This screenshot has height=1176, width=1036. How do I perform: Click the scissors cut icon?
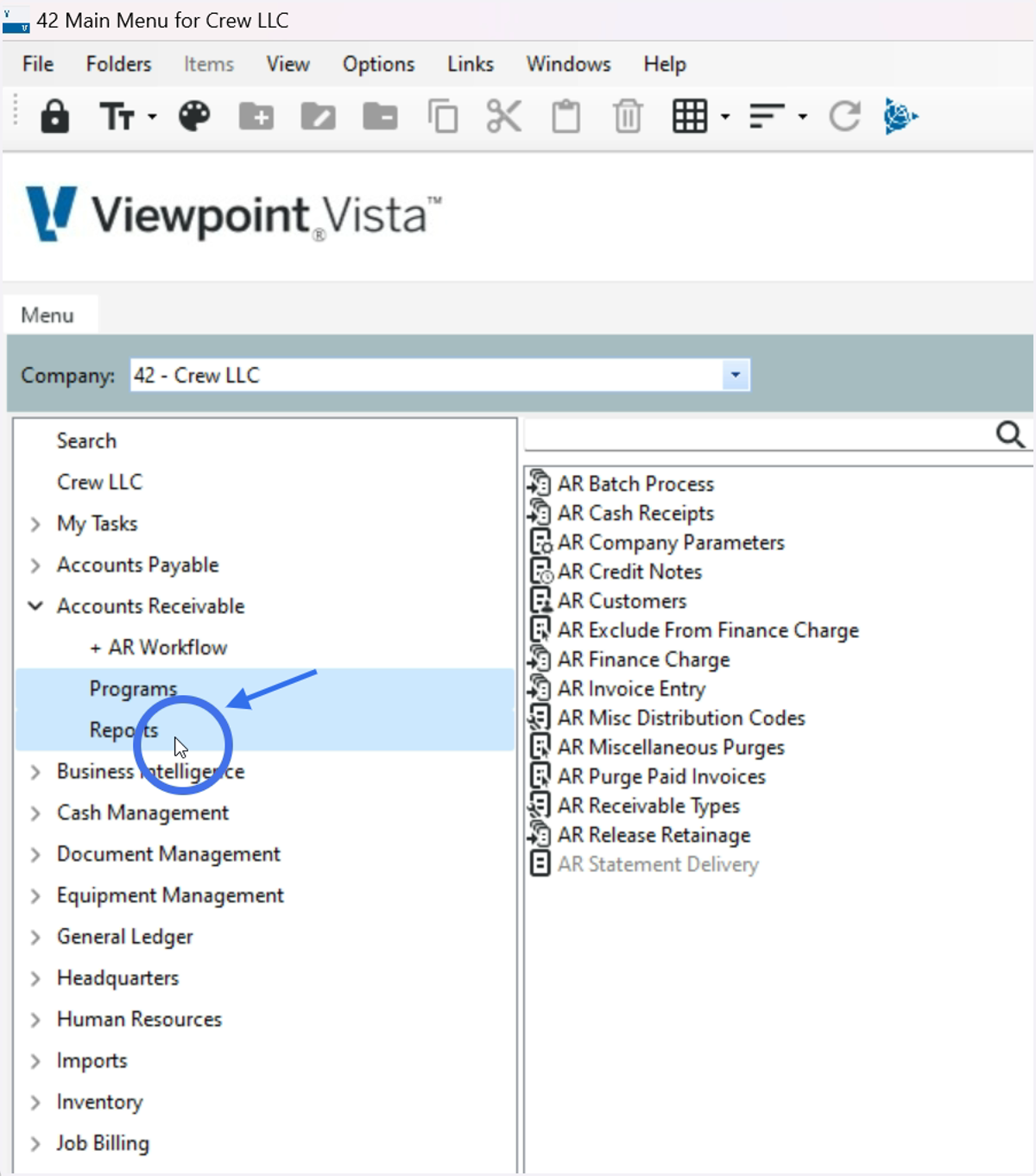click(504, 116)
